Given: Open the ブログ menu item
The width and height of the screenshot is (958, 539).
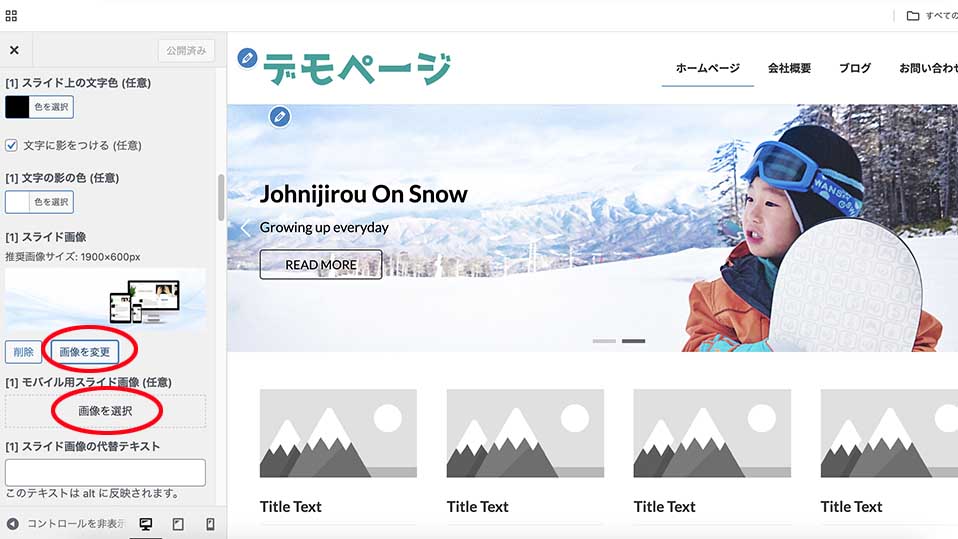Looking at the screenshot, I should coord(855,68).
